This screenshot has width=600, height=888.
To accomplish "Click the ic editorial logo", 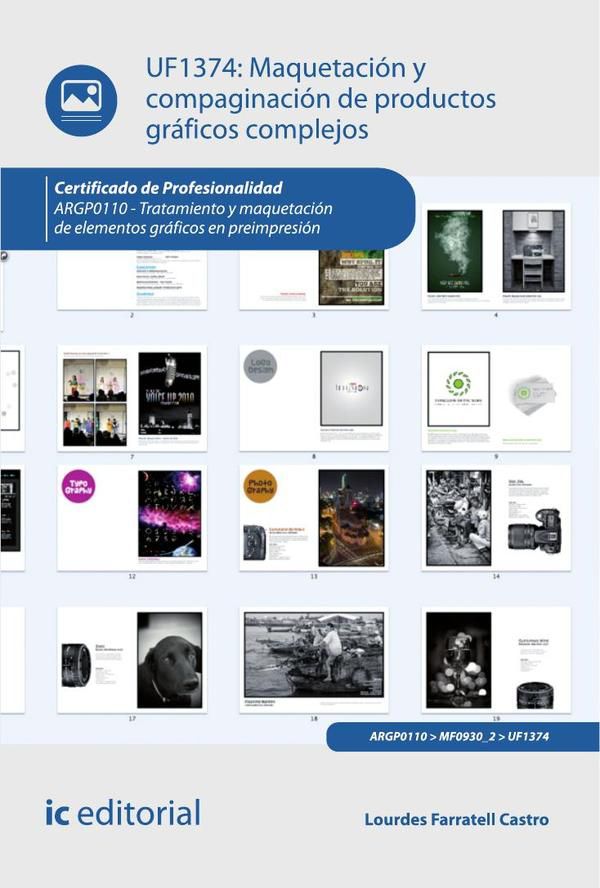I will (x=122, y=813).
